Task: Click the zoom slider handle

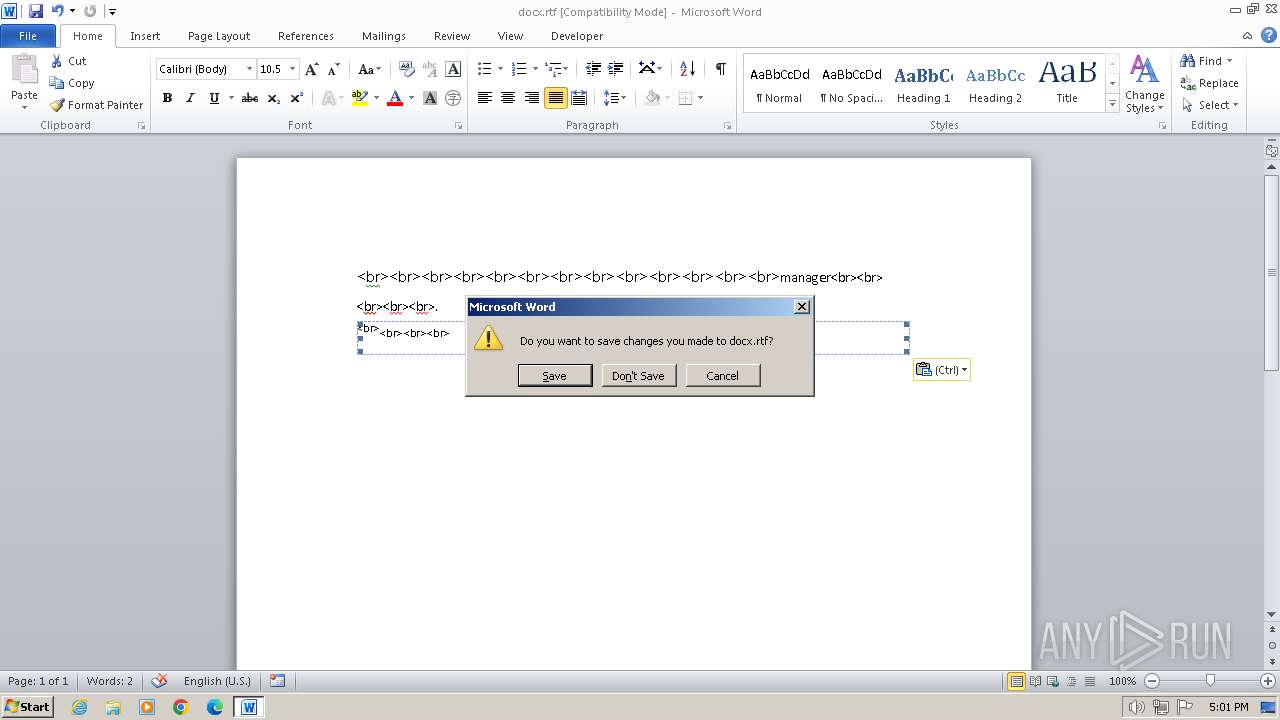Action: pos(1210,681)
